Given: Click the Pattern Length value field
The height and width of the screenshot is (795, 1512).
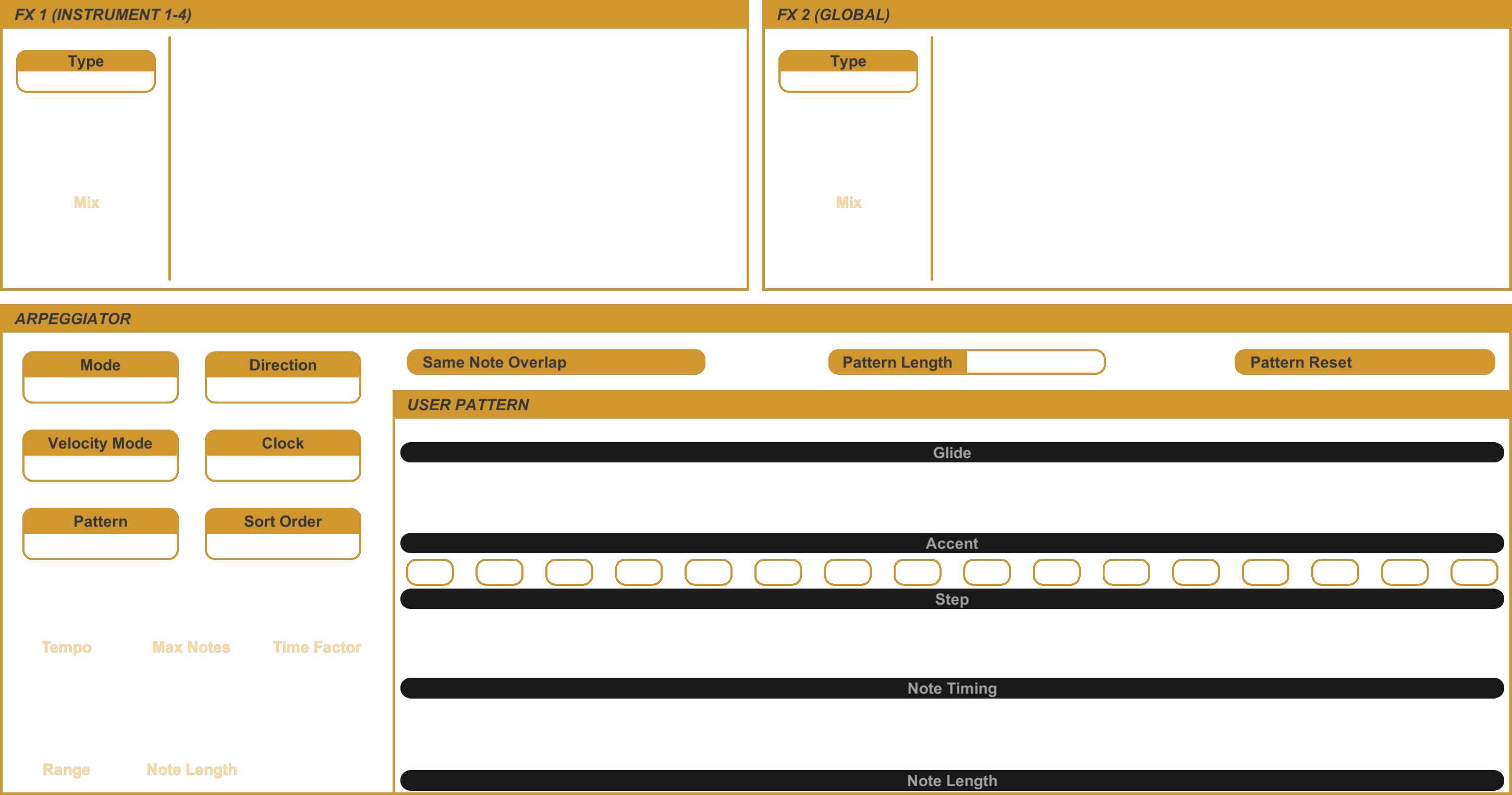Looking at the screenshot, I should tap(1035, 362).
